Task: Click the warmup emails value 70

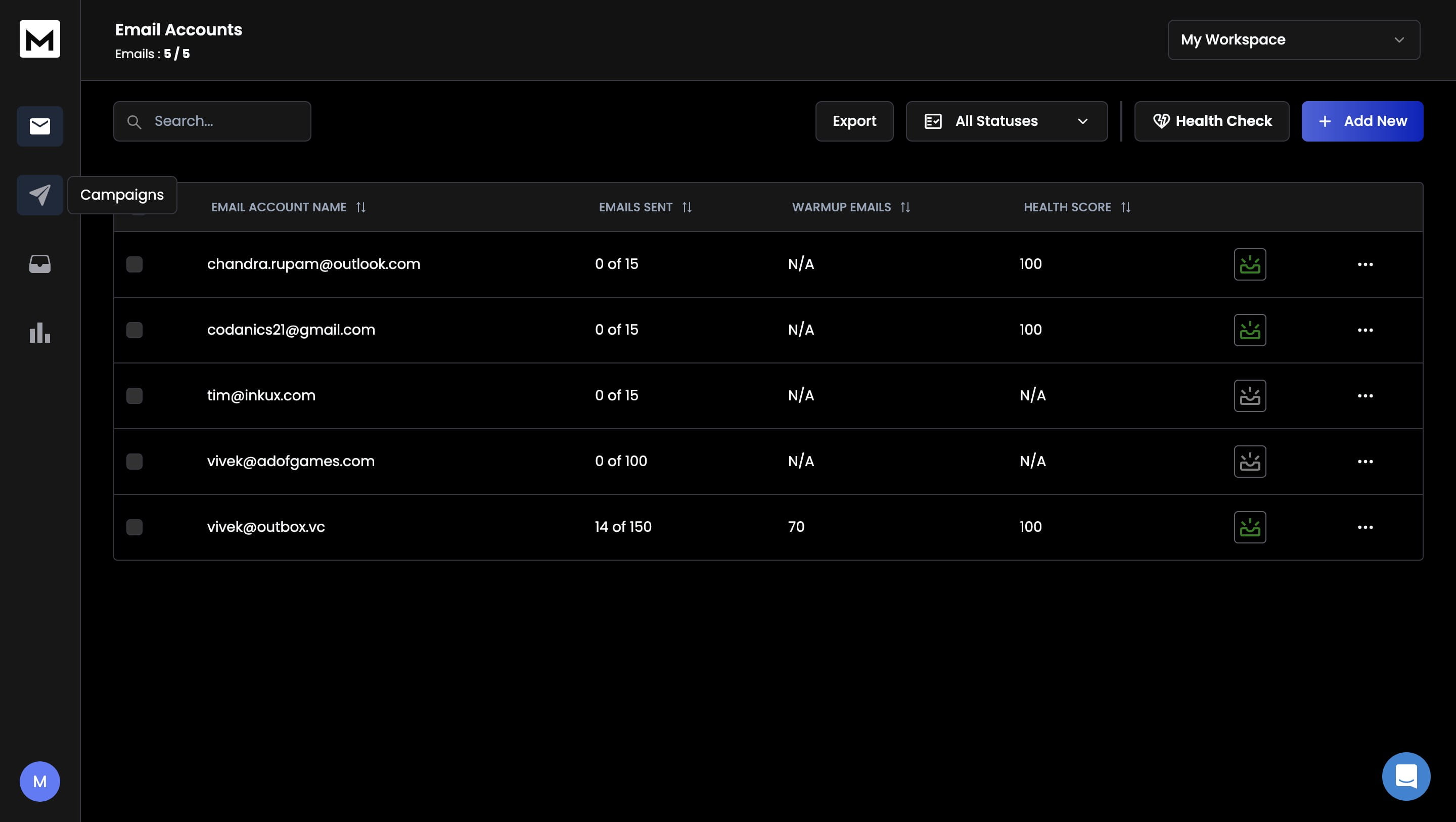Action: click(x=796, y=527)
